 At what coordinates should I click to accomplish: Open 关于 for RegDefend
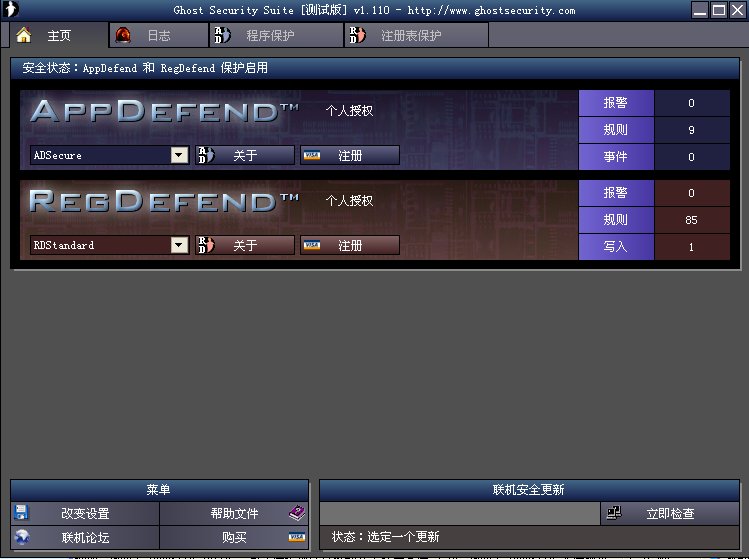(245, 245)
